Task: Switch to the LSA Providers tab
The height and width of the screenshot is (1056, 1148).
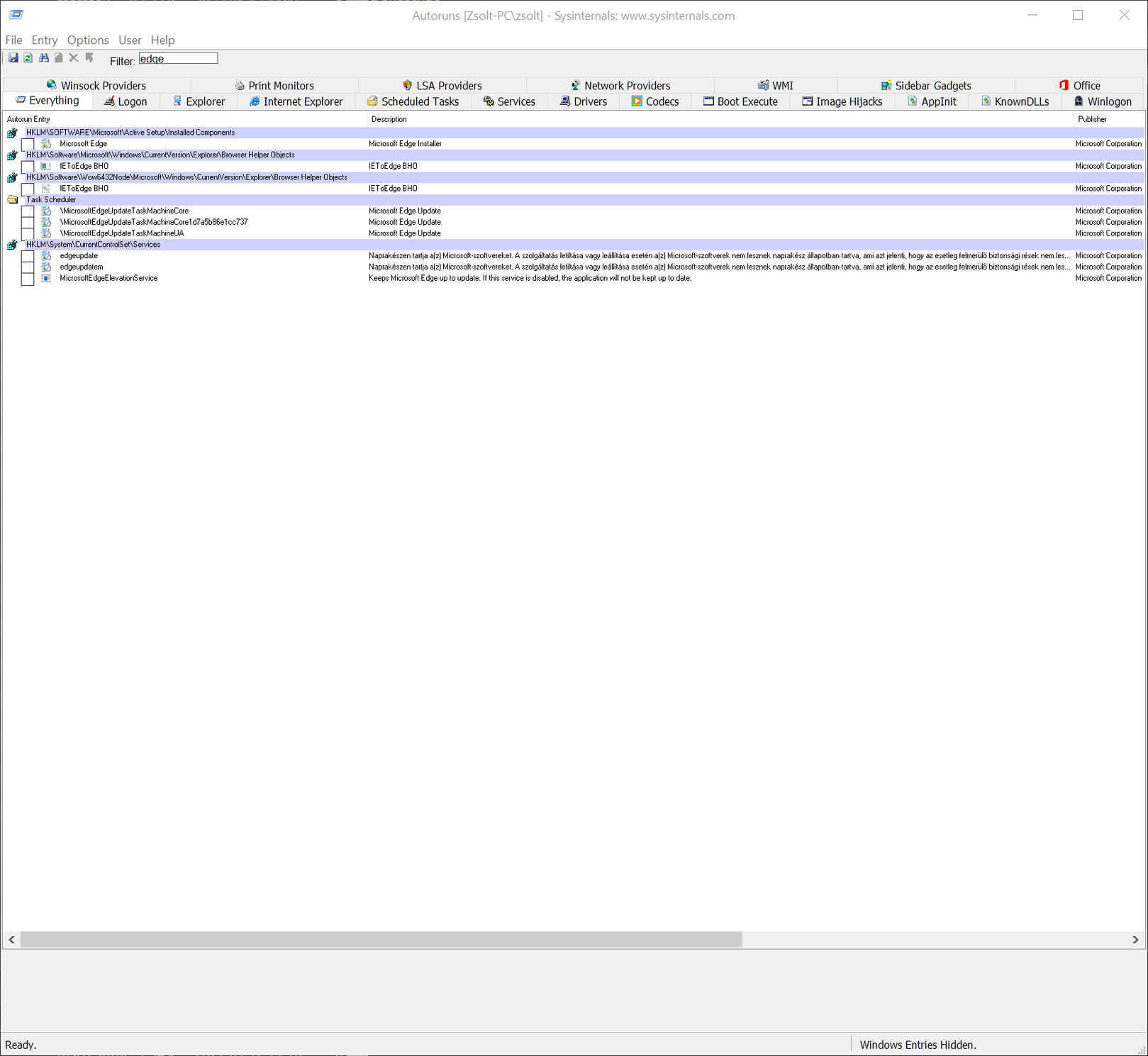Action: pyautogui.click(x=442, y=86)
